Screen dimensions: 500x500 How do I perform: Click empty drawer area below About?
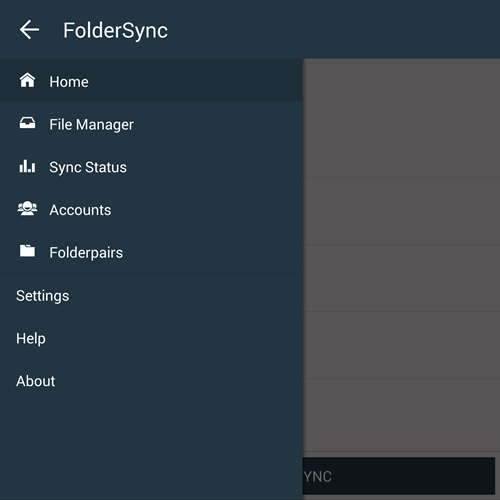coord(151,450)
